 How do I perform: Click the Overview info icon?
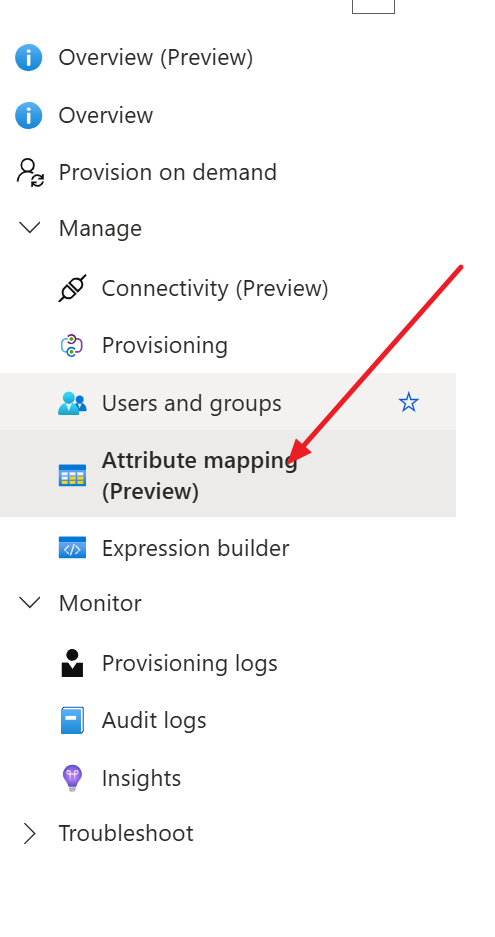click(x=29, y=115)
